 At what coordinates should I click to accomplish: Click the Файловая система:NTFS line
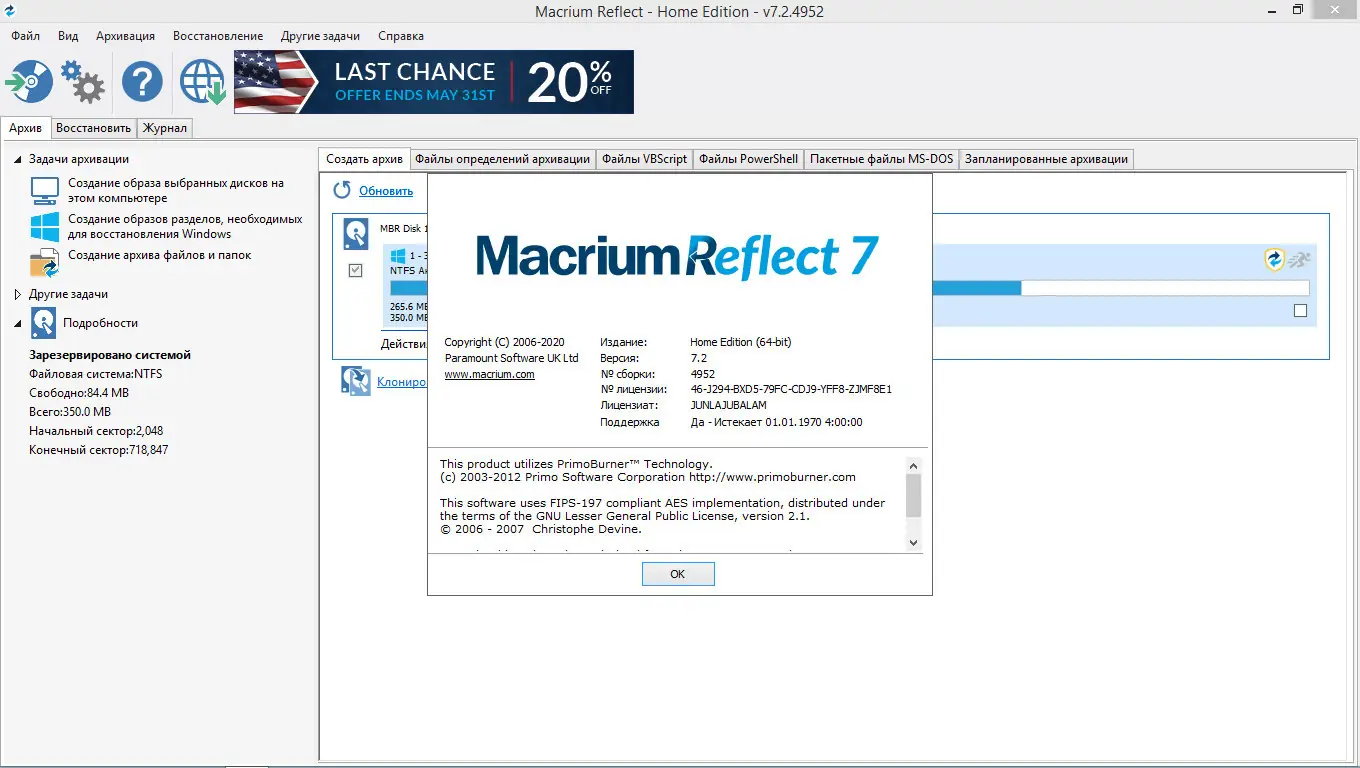pyautogui.click(x=95, y=374)
